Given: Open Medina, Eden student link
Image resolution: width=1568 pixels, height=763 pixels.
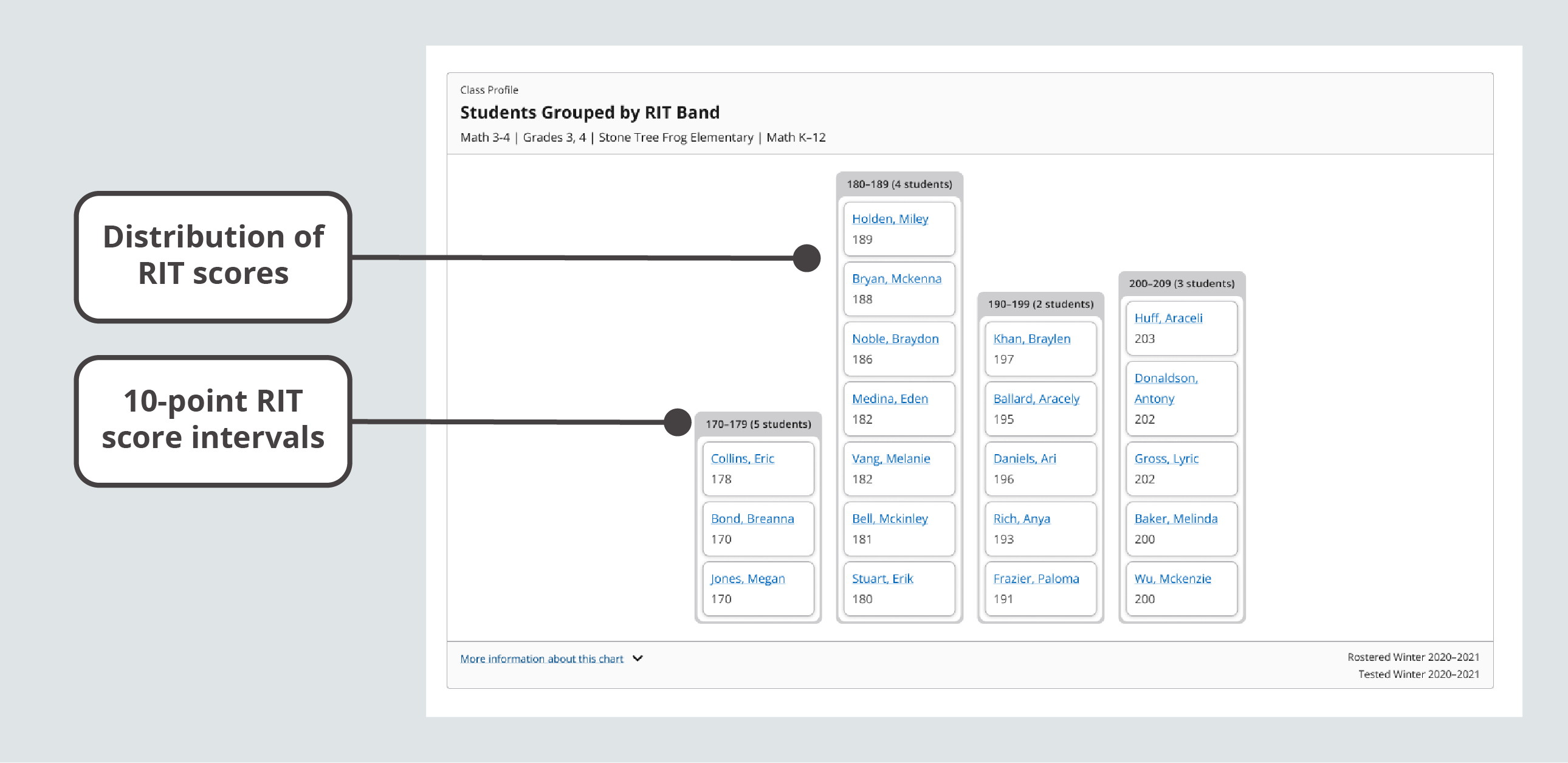Looking at the screenshot, I should [x=889, y=398].
